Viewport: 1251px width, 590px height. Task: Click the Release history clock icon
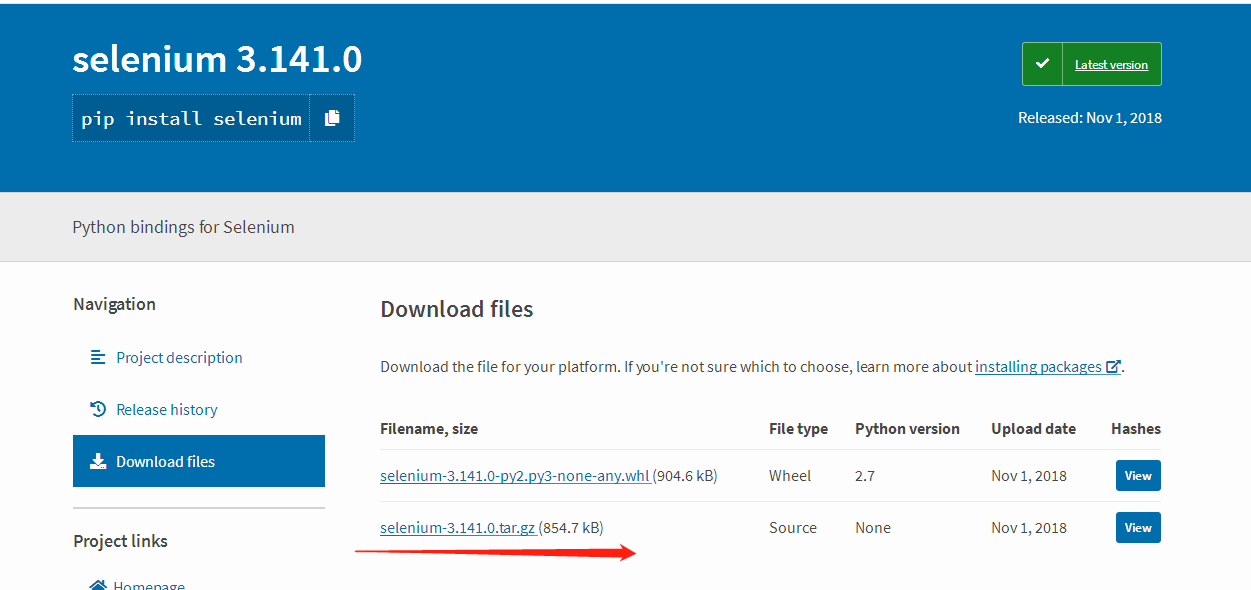point(98,409)
